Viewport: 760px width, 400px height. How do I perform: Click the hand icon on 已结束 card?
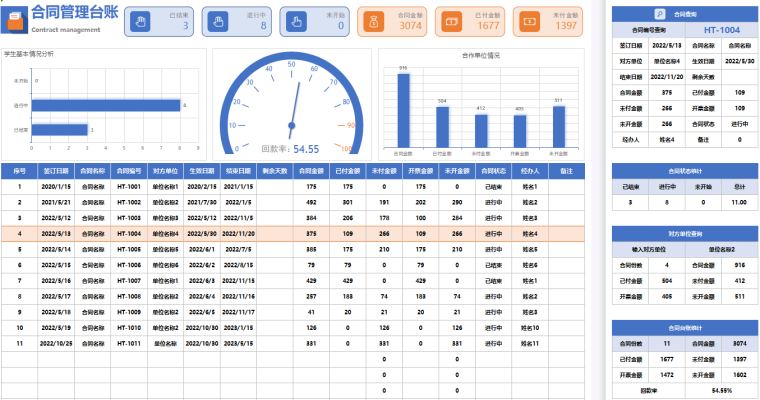(142, 21)
